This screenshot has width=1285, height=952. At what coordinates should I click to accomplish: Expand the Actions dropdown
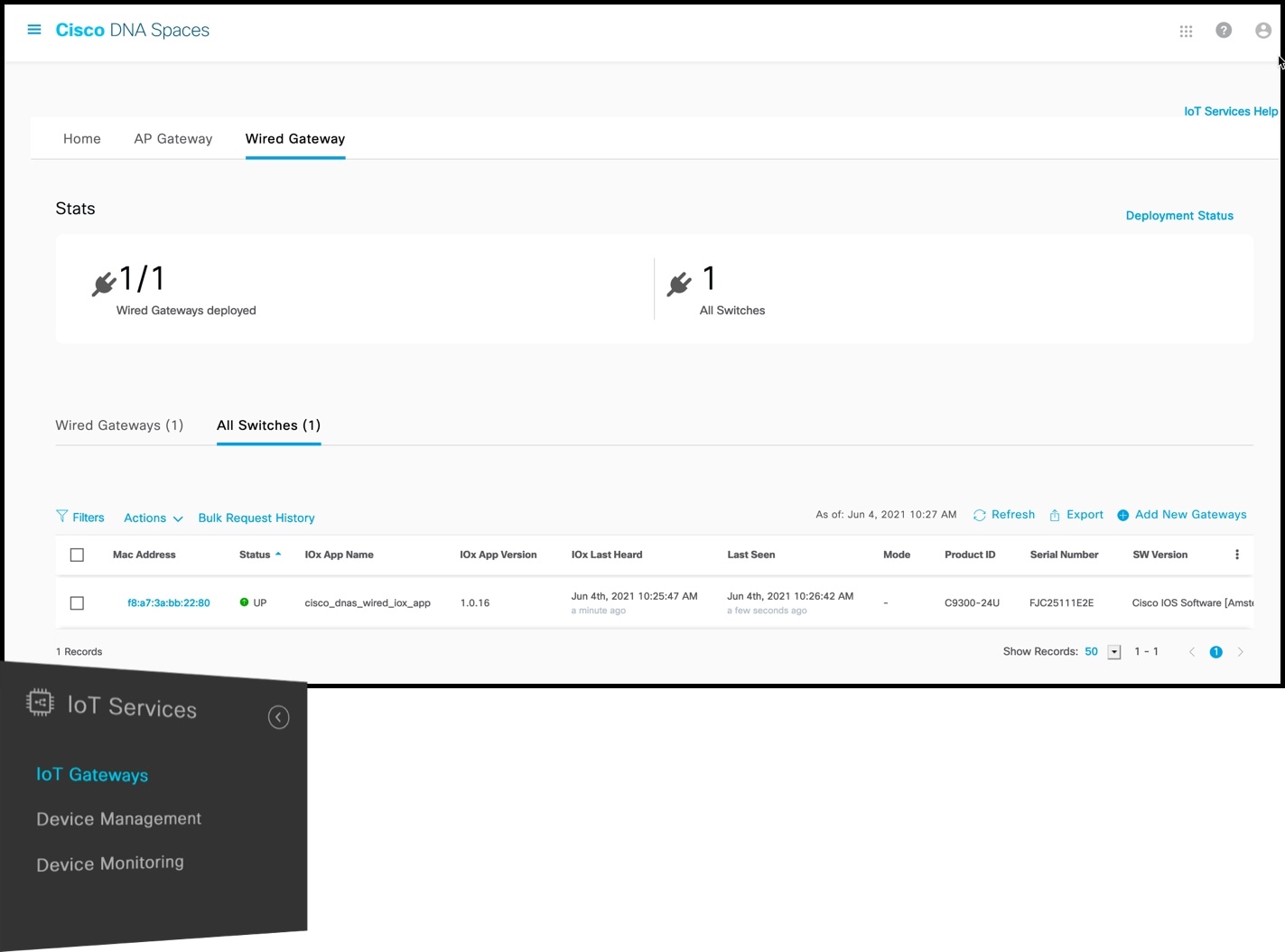pos(154,518)
